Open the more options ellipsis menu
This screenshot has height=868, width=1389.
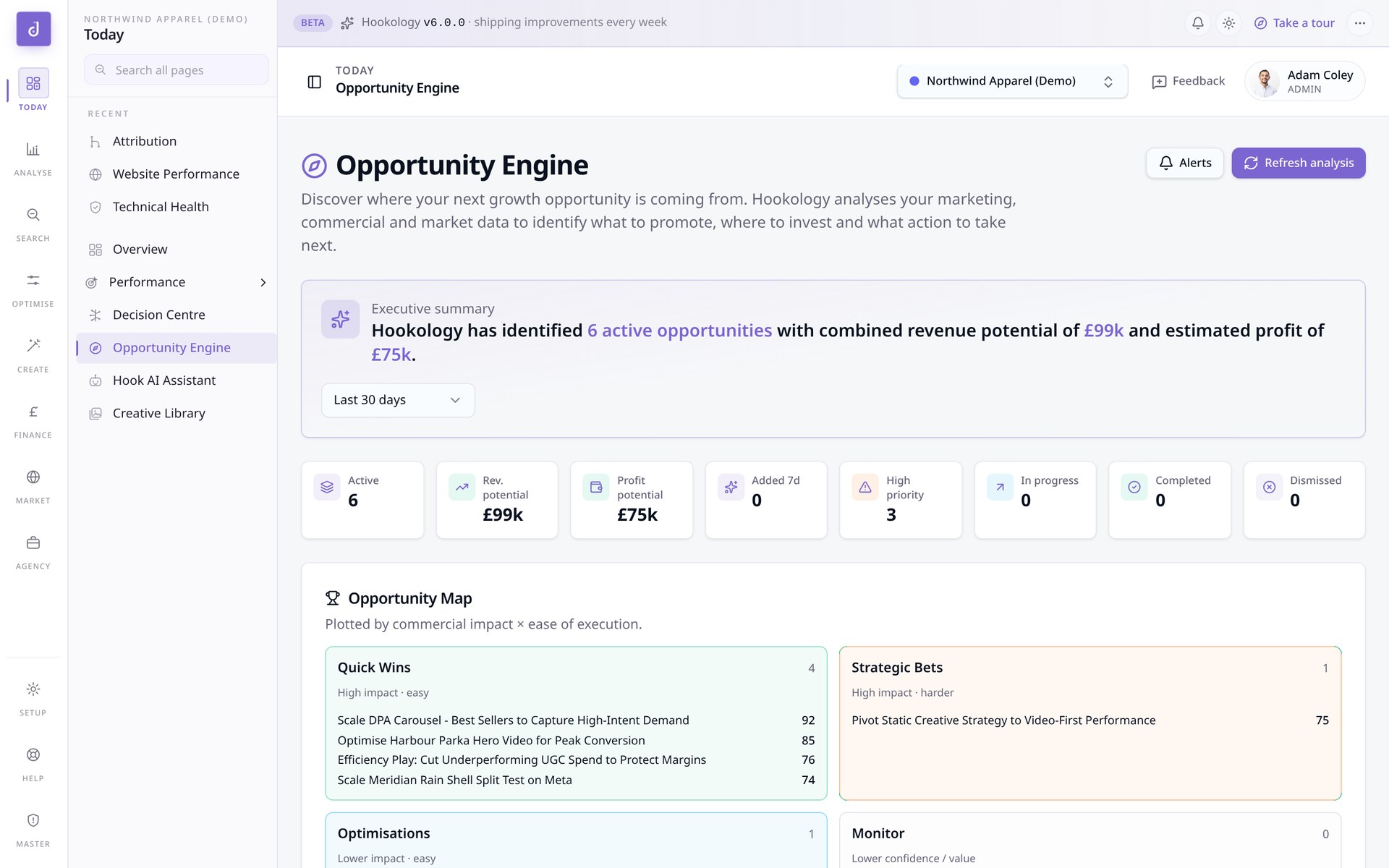[x=1360, y=23]
